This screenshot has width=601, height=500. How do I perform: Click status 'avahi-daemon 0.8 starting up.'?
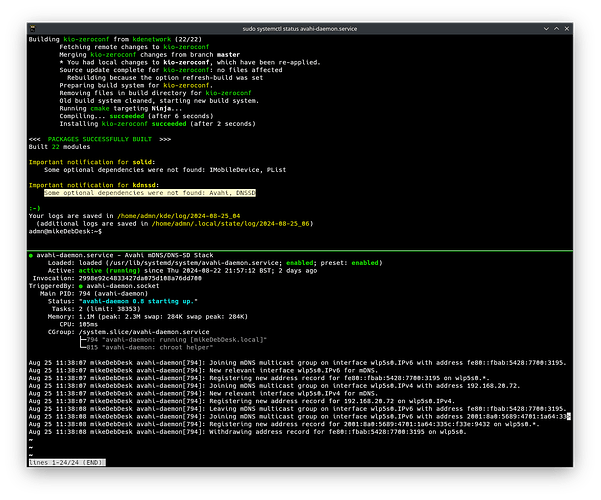tap(138, 301)
